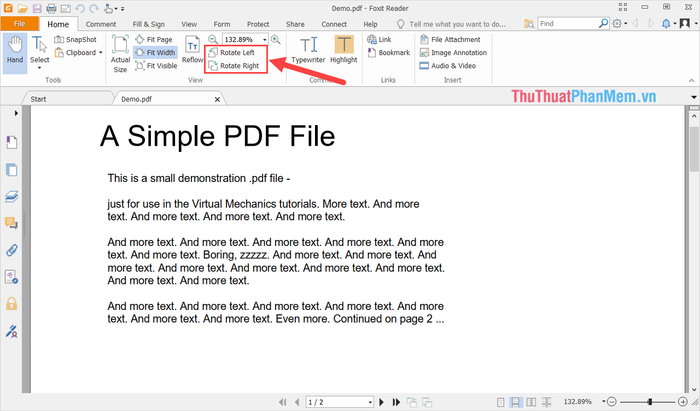
Task: Zoom in using ribbon plus magnifier
Action: (x=275, y=39)
